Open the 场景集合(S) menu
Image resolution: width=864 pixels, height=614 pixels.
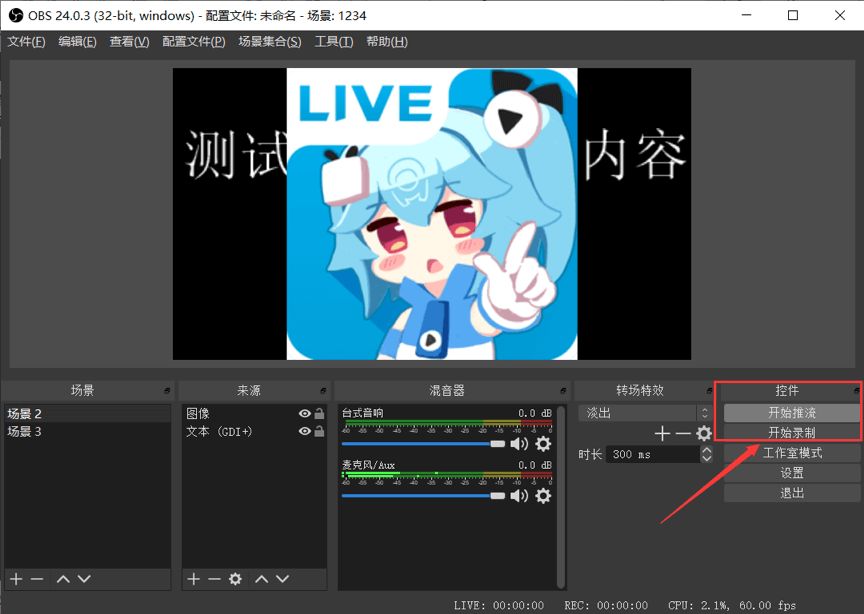click(x=269, y=42)
